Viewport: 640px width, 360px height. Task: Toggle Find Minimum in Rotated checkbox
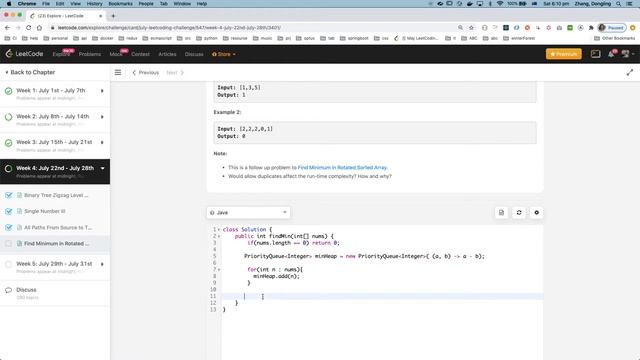(9, 244)
